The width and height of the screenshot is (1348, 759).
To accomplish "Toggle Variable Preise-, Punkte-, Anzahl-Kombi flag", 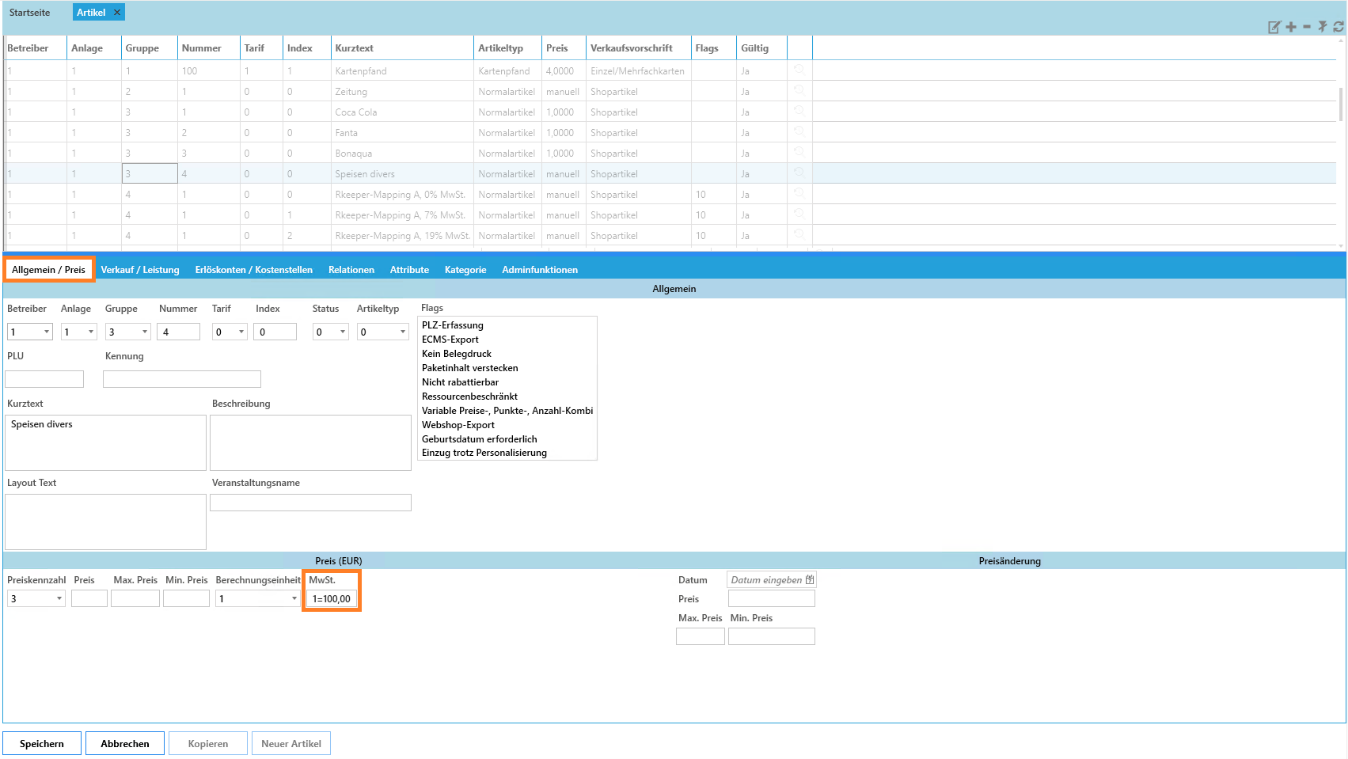I will click(x=507, y=410).
